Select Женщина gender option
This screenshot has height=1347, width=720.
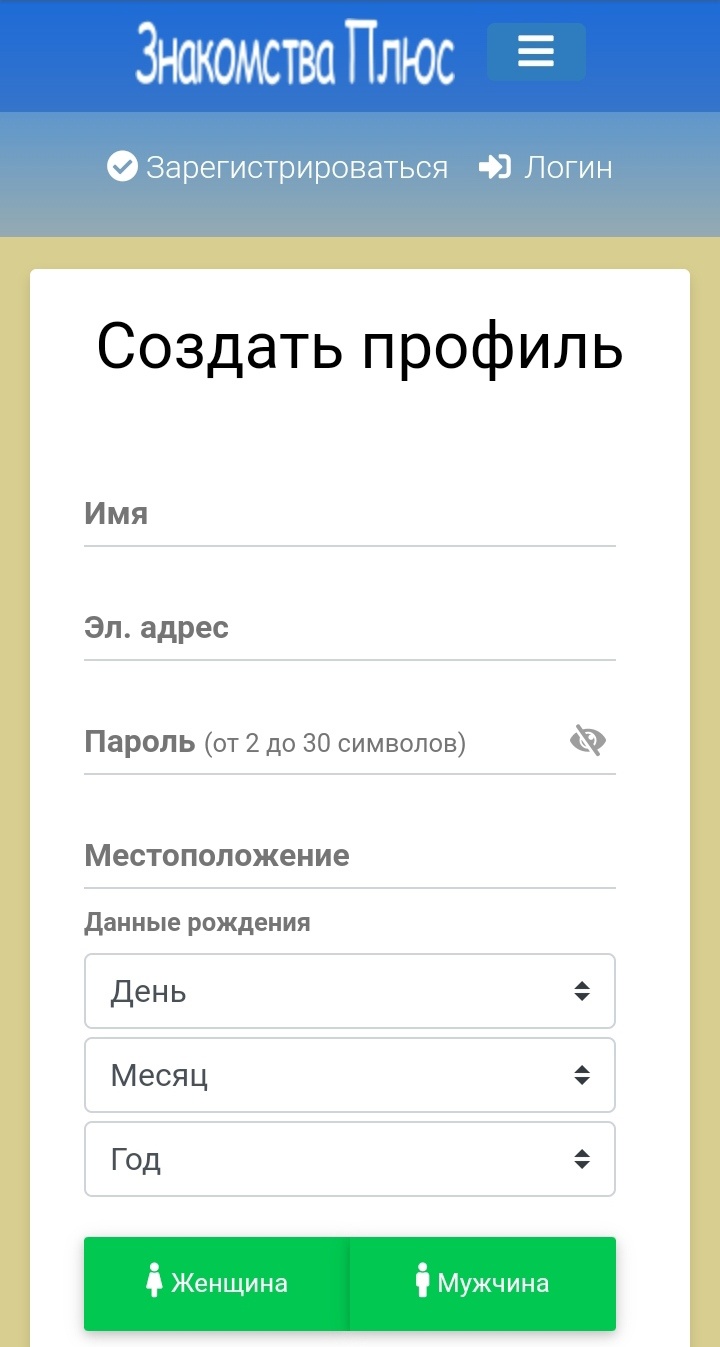pos(217,1284)
